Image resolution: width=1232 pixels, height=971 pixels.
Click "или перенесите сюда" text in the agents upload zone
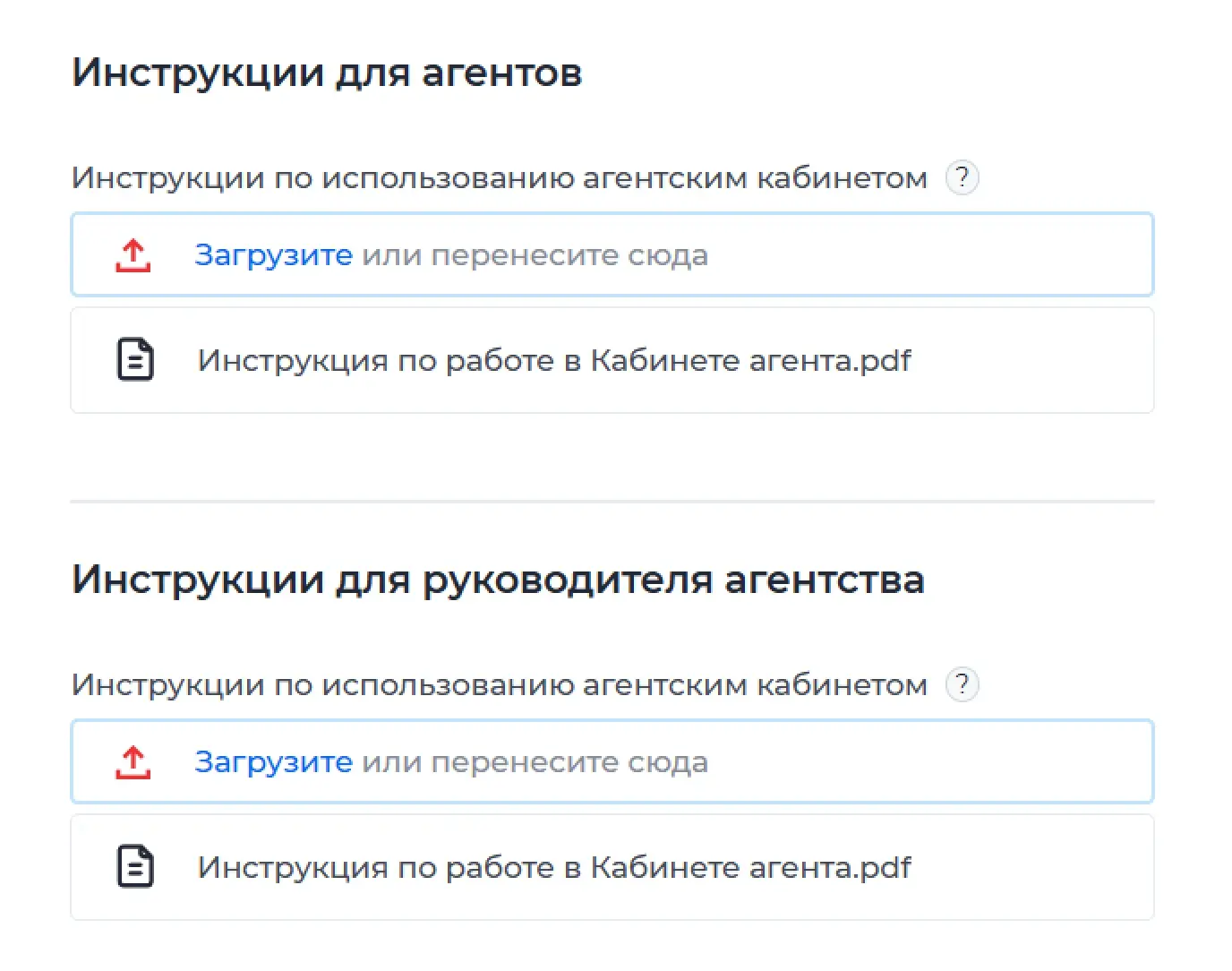pyautogui.click(x=535, y=255)
